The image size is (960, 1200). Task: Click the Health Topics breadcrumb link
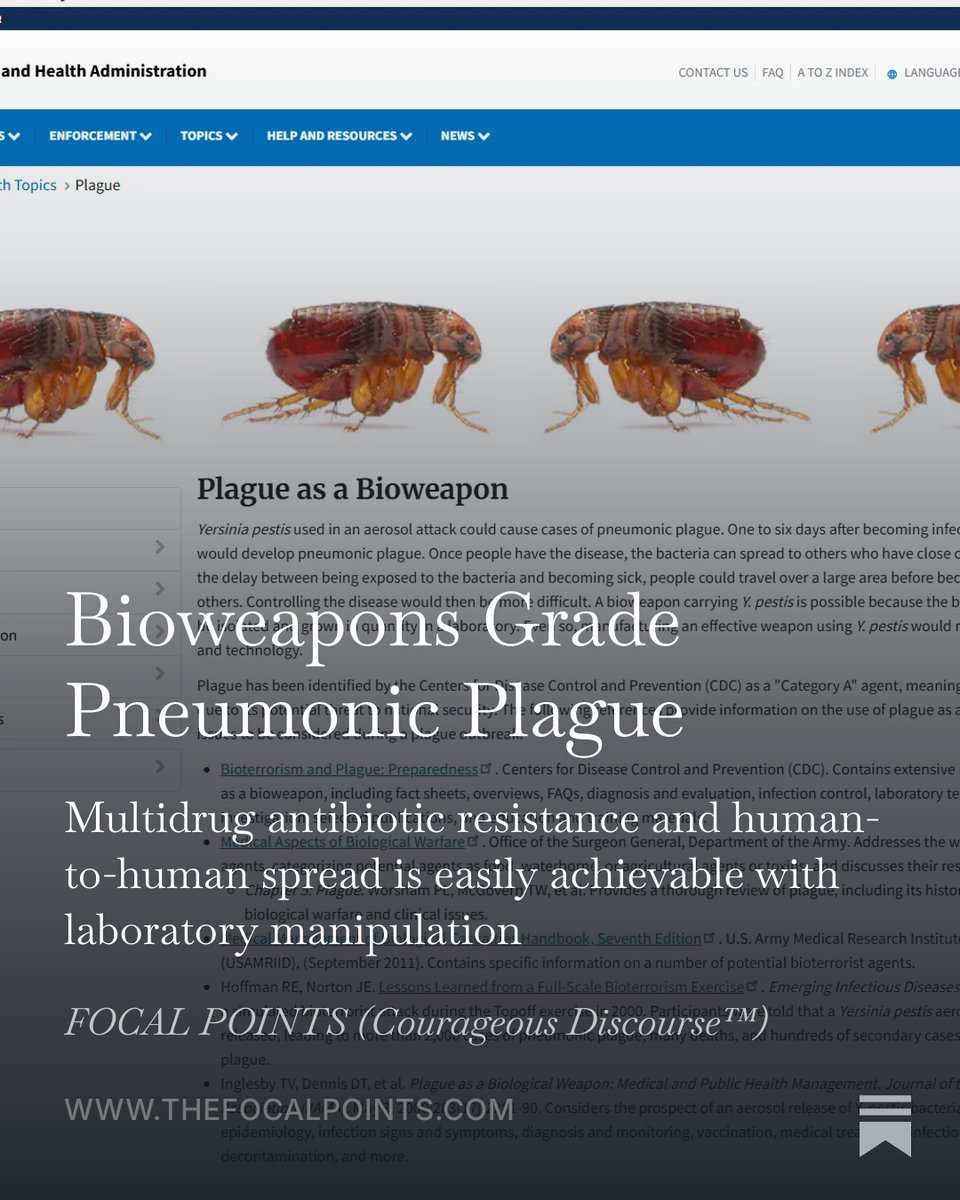tap(28, 185)
